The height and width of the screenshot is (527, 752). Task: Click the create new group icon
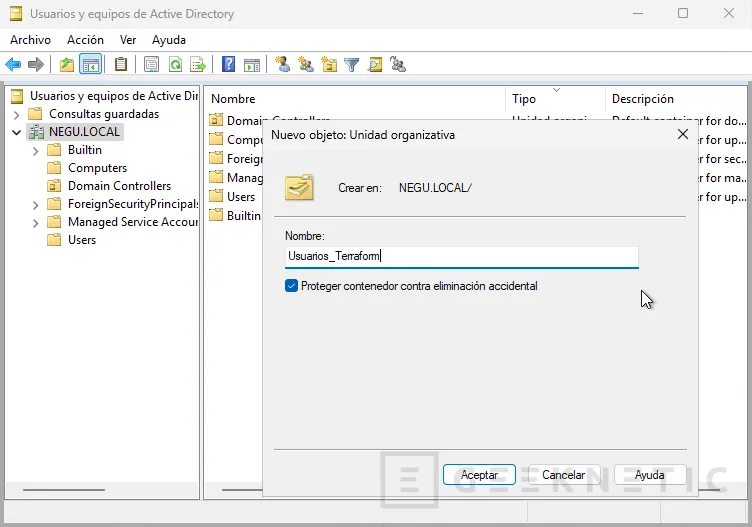coord(306,64)
